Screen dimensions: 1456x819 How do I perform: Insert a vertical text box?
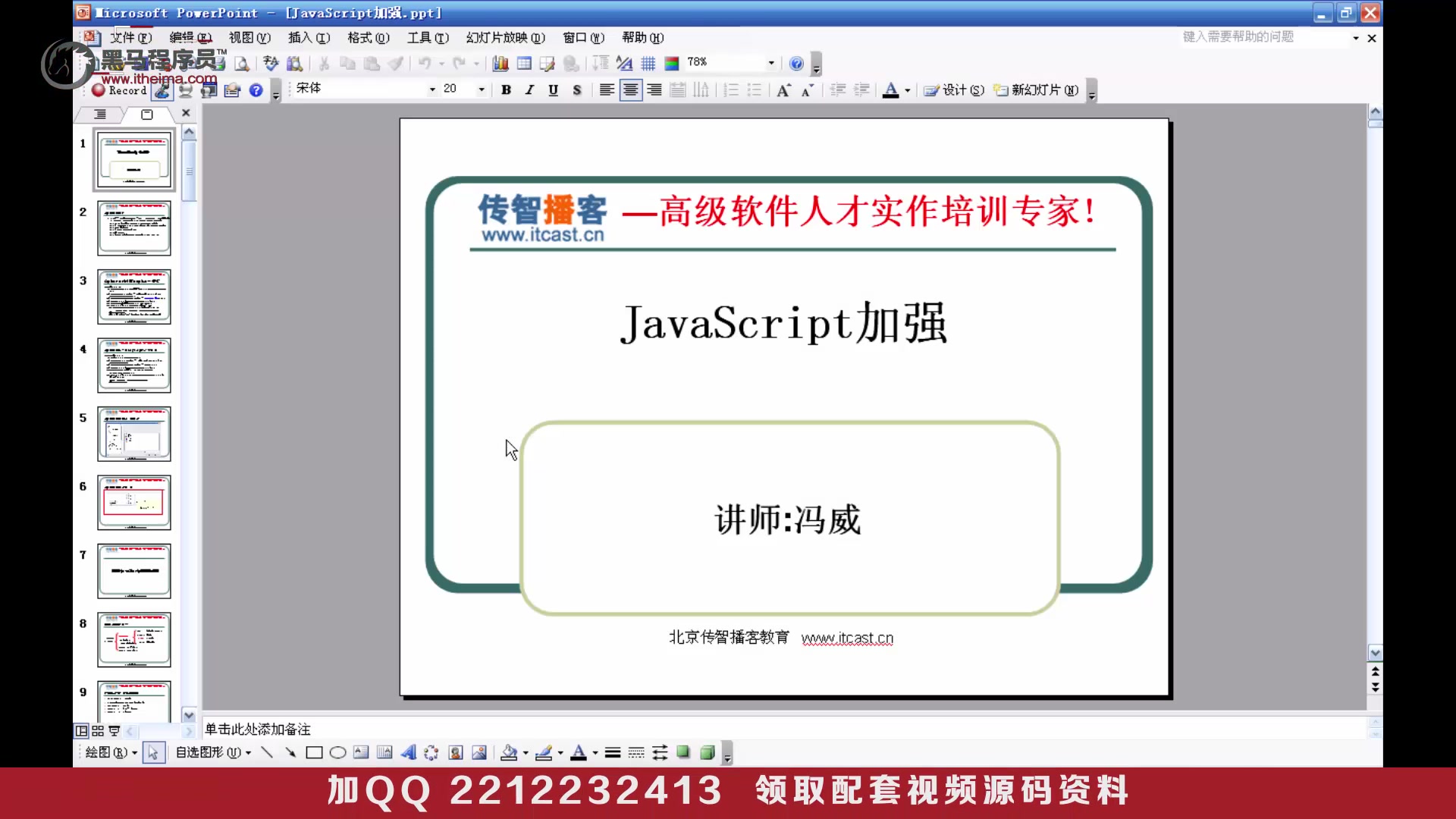pyautogui.click(x=384, y=752)
